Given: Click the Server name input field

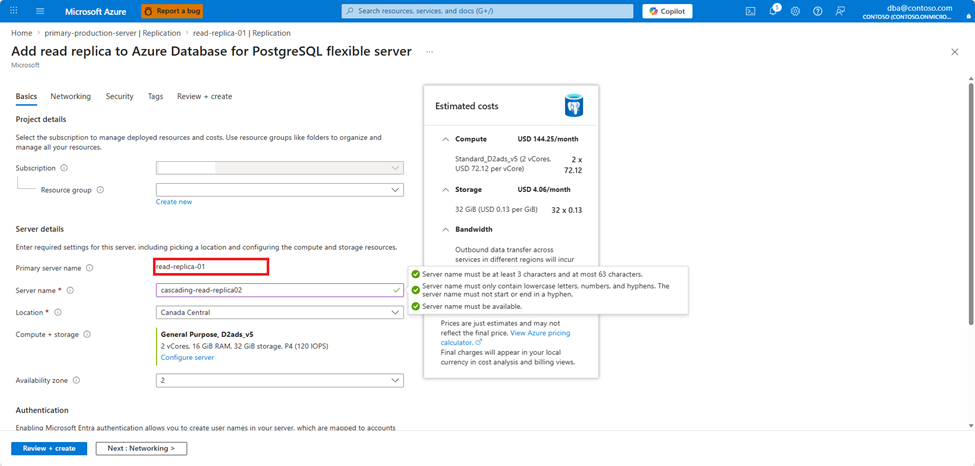Looking at the screenshot, I should 280,290.
